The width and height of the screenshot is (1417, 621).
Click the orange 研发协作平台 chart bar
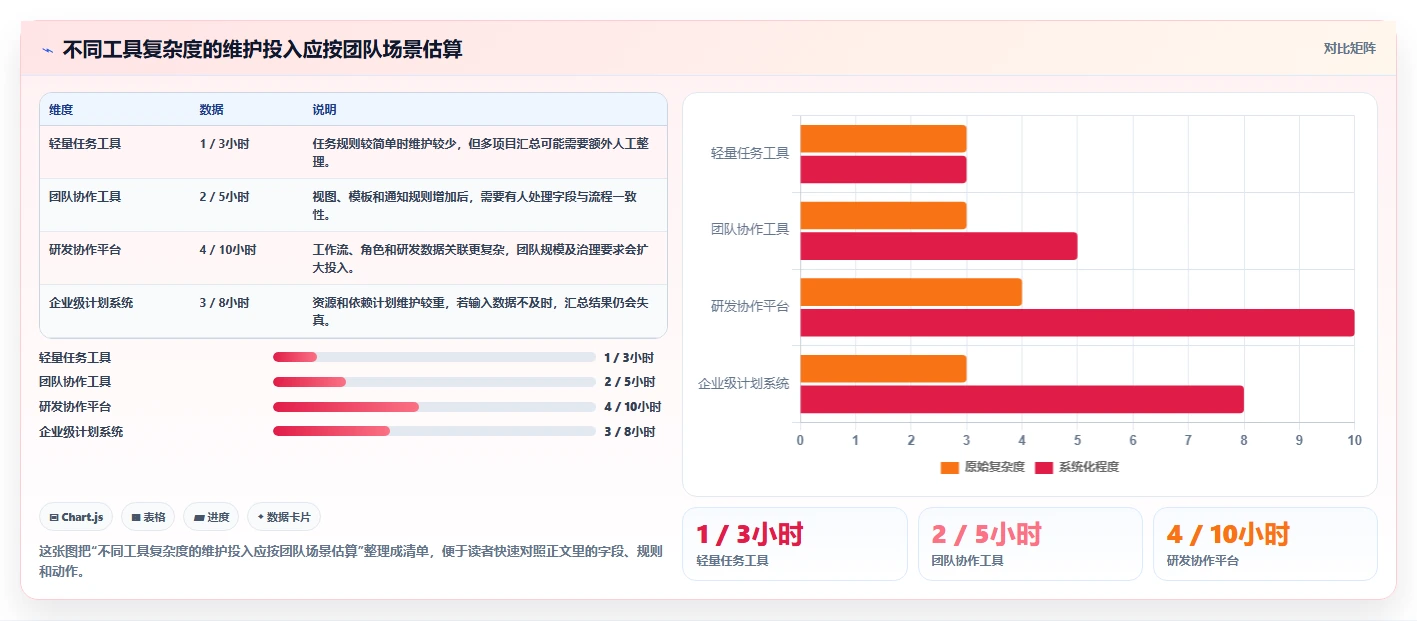coord(911,292)
